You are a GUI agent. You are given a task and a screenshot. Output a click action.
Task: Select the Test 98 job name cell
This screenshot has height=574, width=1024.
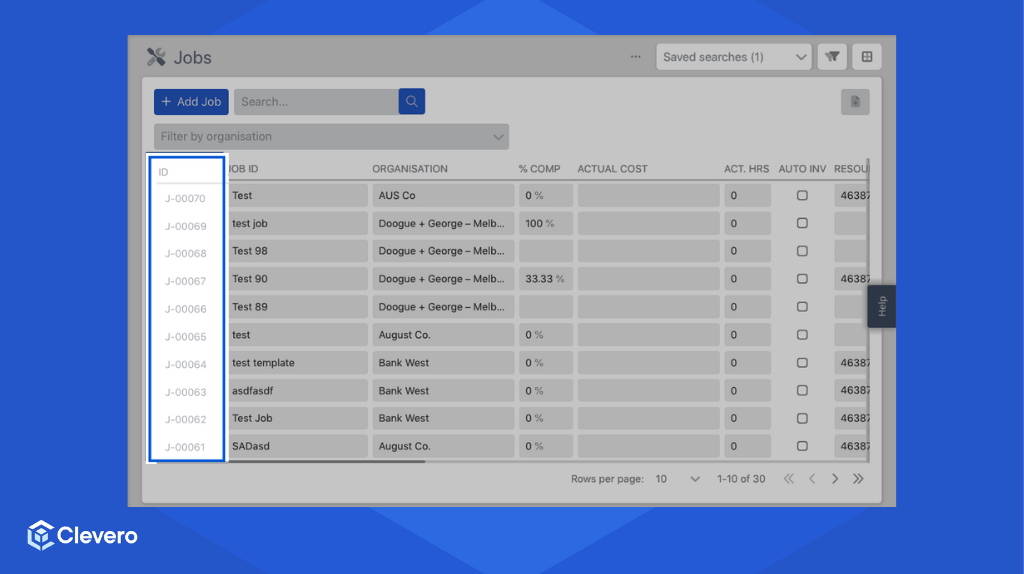298,251
